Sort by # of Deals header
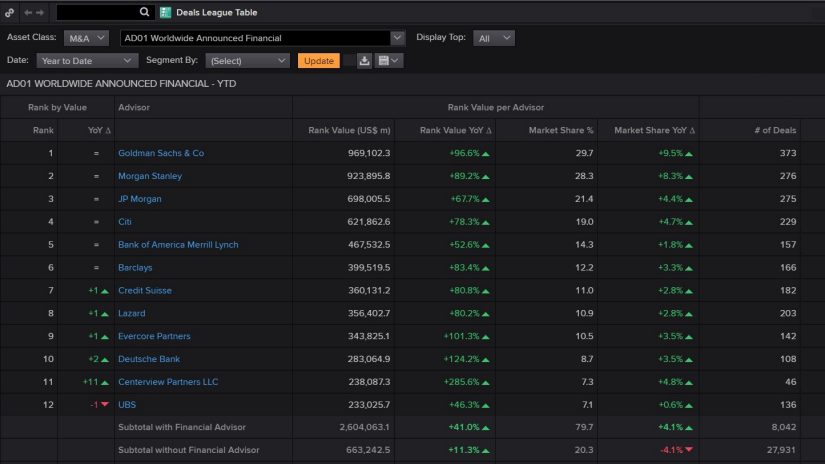The width and height of the screenshot is (825, 464). (775, 130)
